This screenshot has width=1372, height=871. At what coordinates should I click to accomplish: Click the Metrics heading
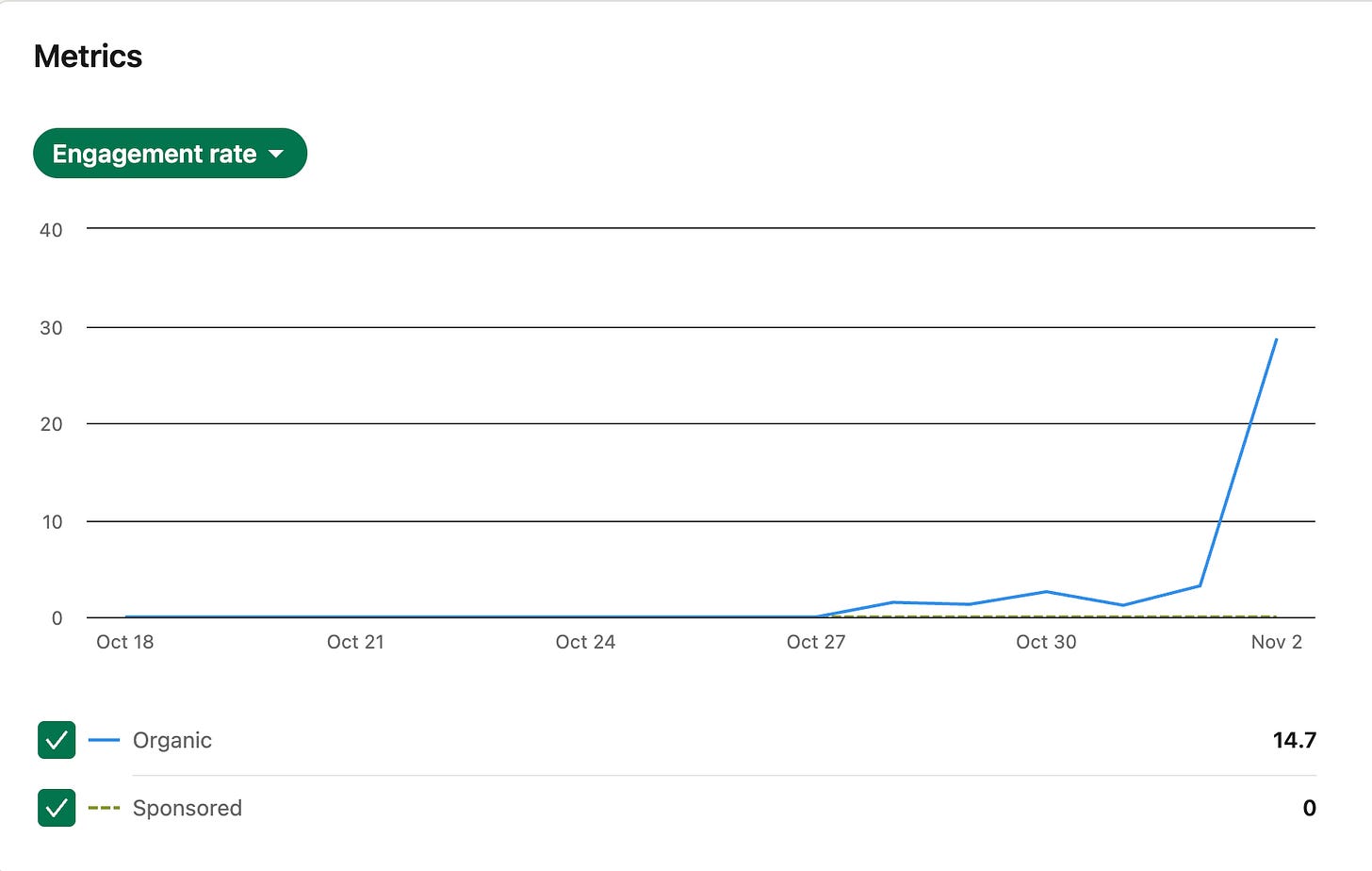coord(88,57)
